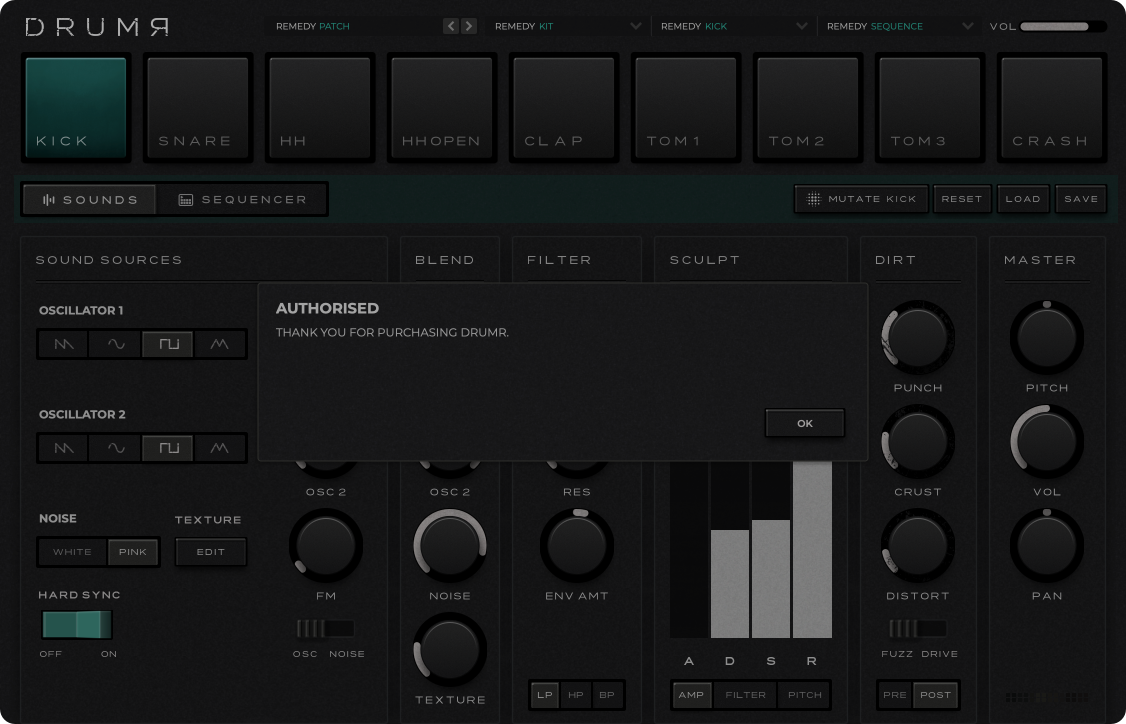Viewport: 1126px width, 724px height.
Task: Select Oscillator 2 square waveform
Action: click(168, 448)
